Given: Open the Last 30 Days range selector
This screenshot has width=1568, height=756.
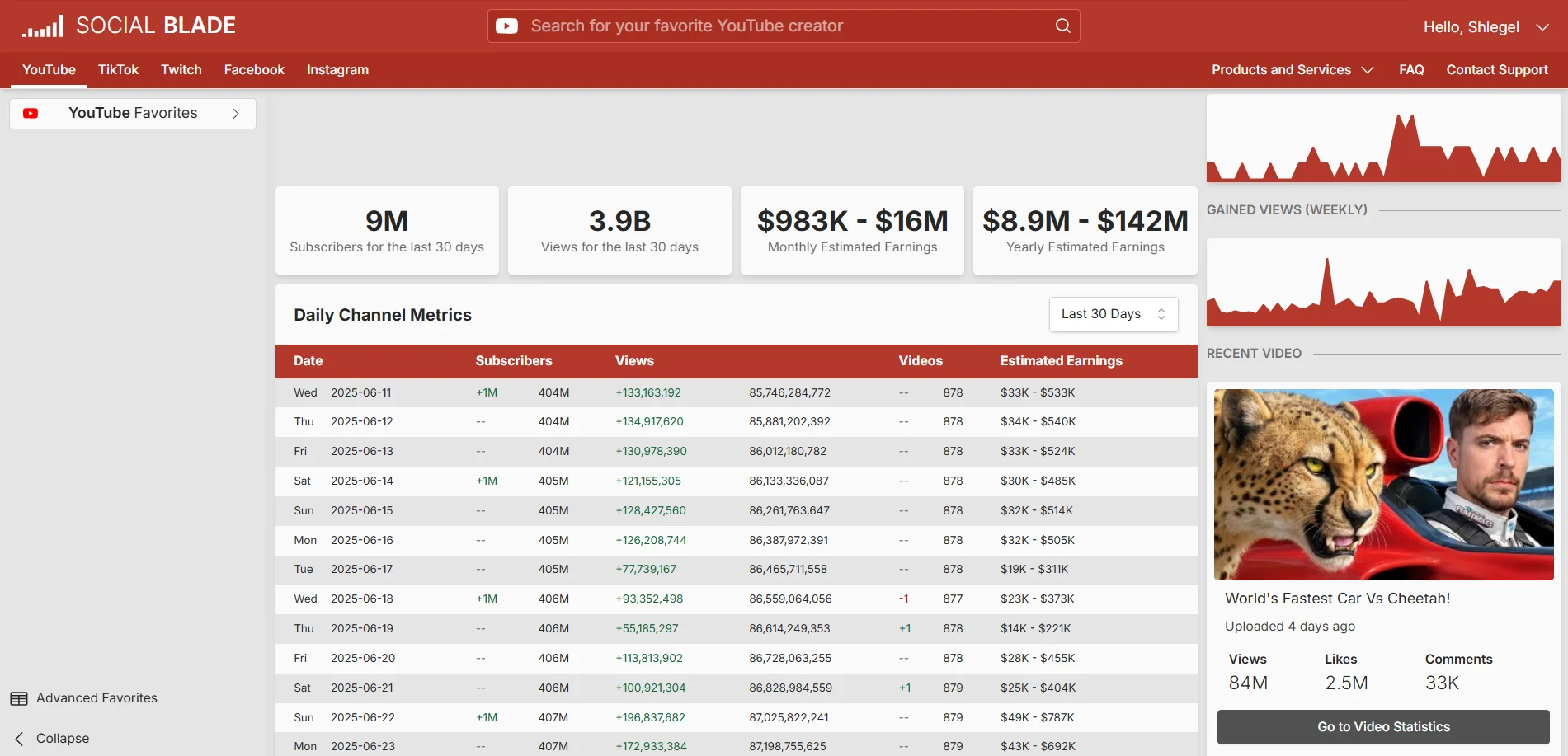Looking at the screenshot, I should click(1113, 314).
